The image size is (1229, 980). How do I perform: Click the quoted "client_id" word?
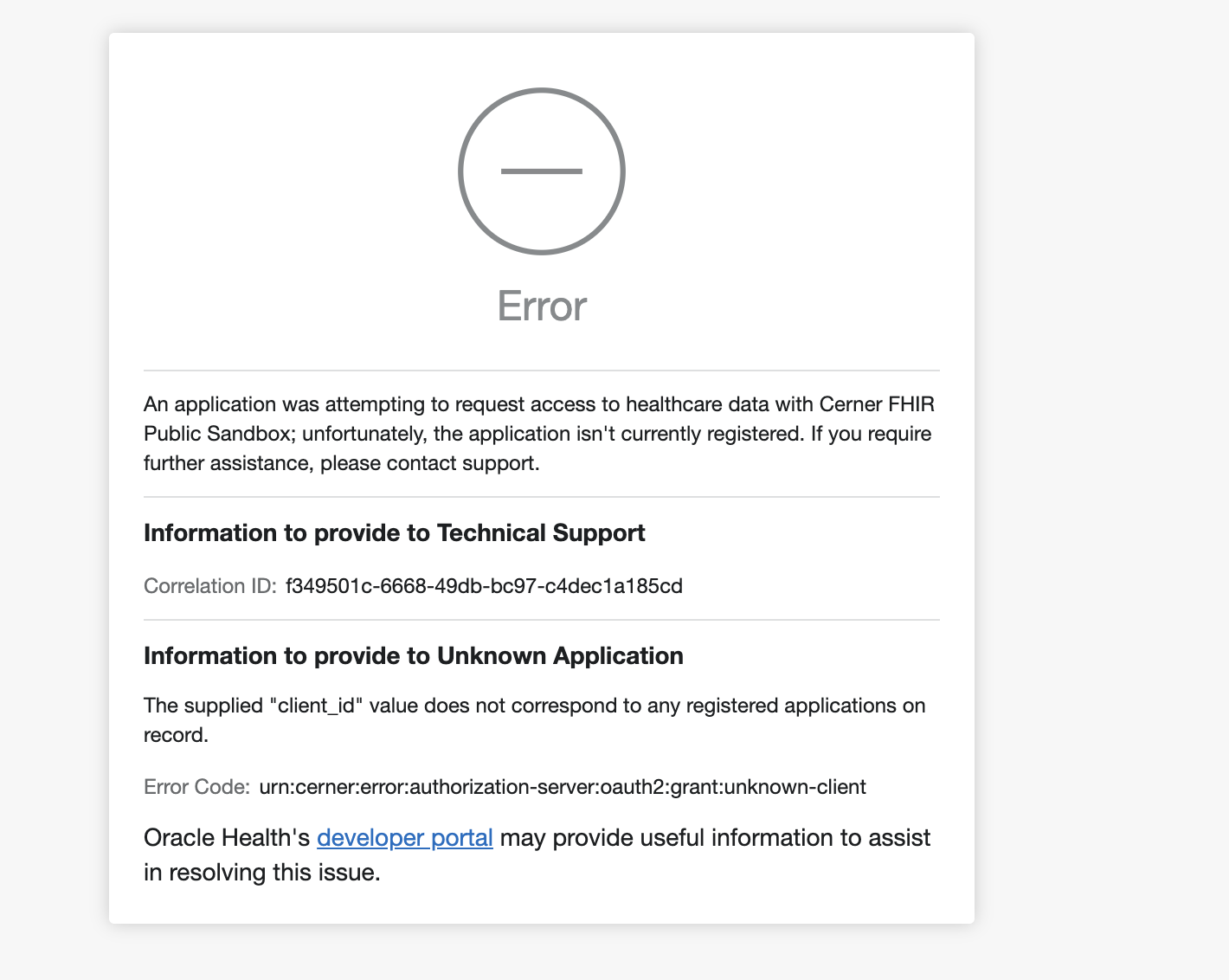point(314,706)
